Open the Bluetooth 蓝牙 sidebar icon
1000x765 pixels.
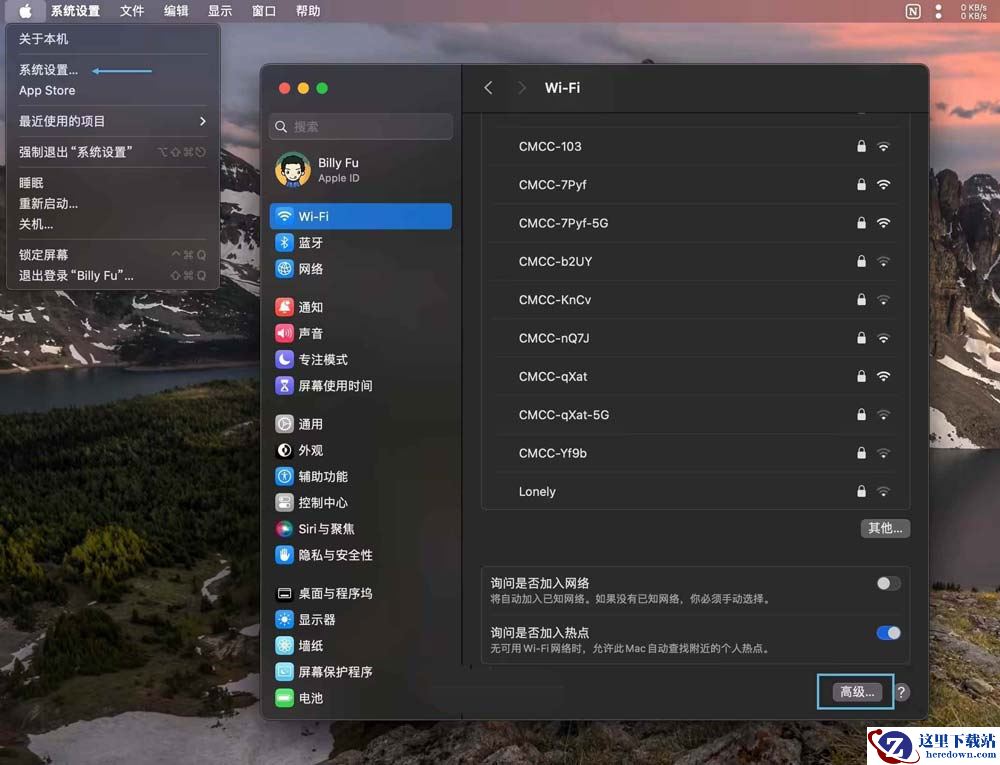coord(284,242)
